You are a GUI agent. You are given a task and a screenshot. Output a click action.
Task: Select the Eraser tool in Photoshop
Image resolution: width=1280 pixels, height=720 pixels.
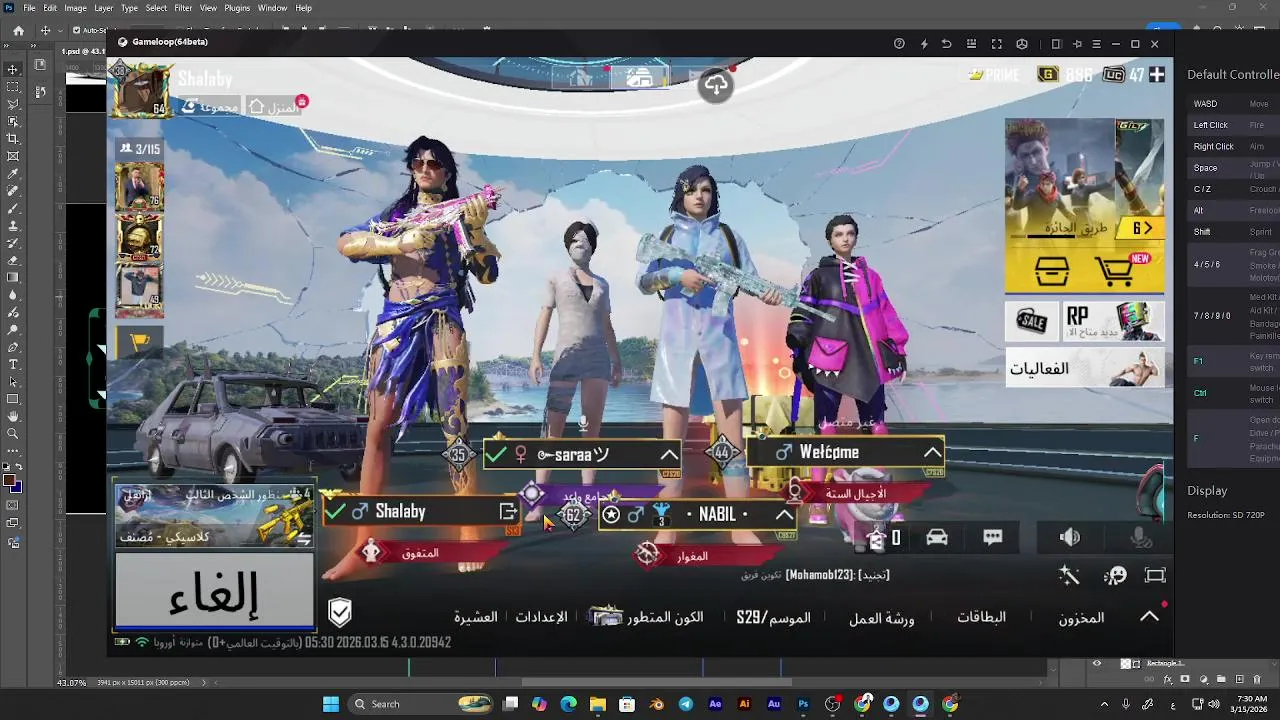pos(13,260)
